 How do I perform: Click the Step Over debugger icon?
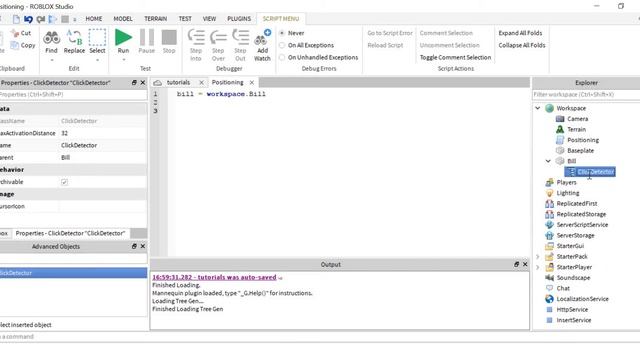pos(218,38)
